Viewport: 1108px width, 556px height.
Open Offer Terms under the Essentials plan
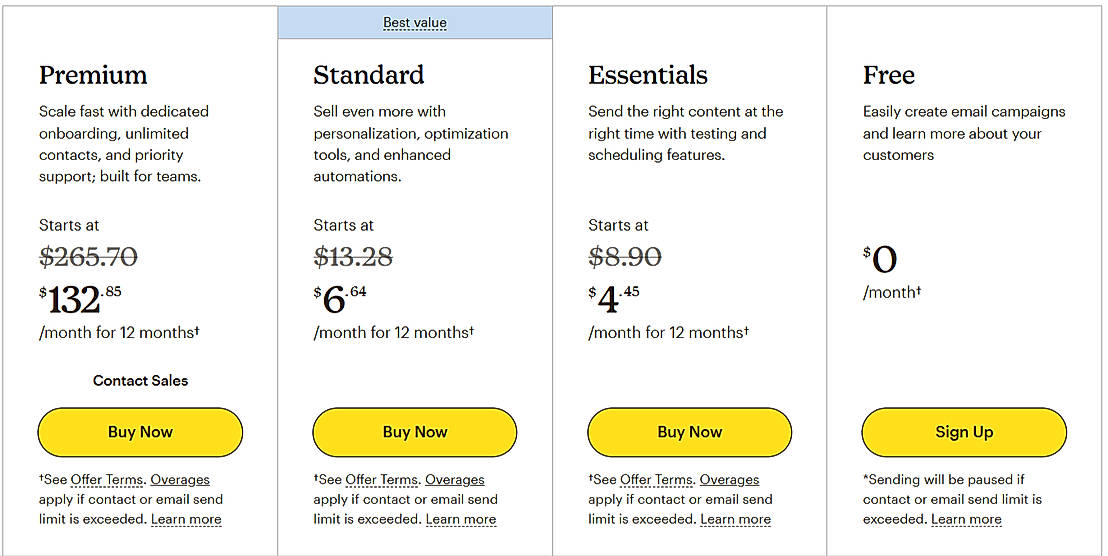coord(657,480)
